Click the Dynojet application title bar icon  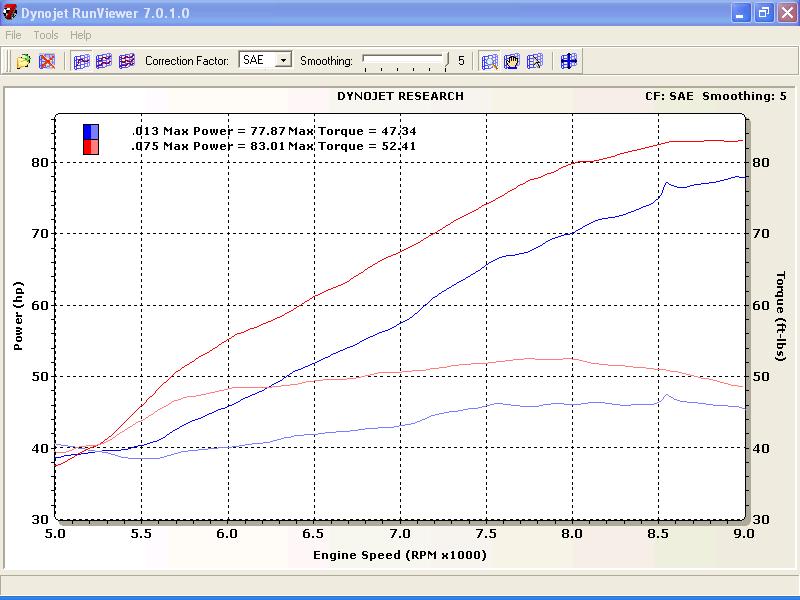(x=10, y=12)
